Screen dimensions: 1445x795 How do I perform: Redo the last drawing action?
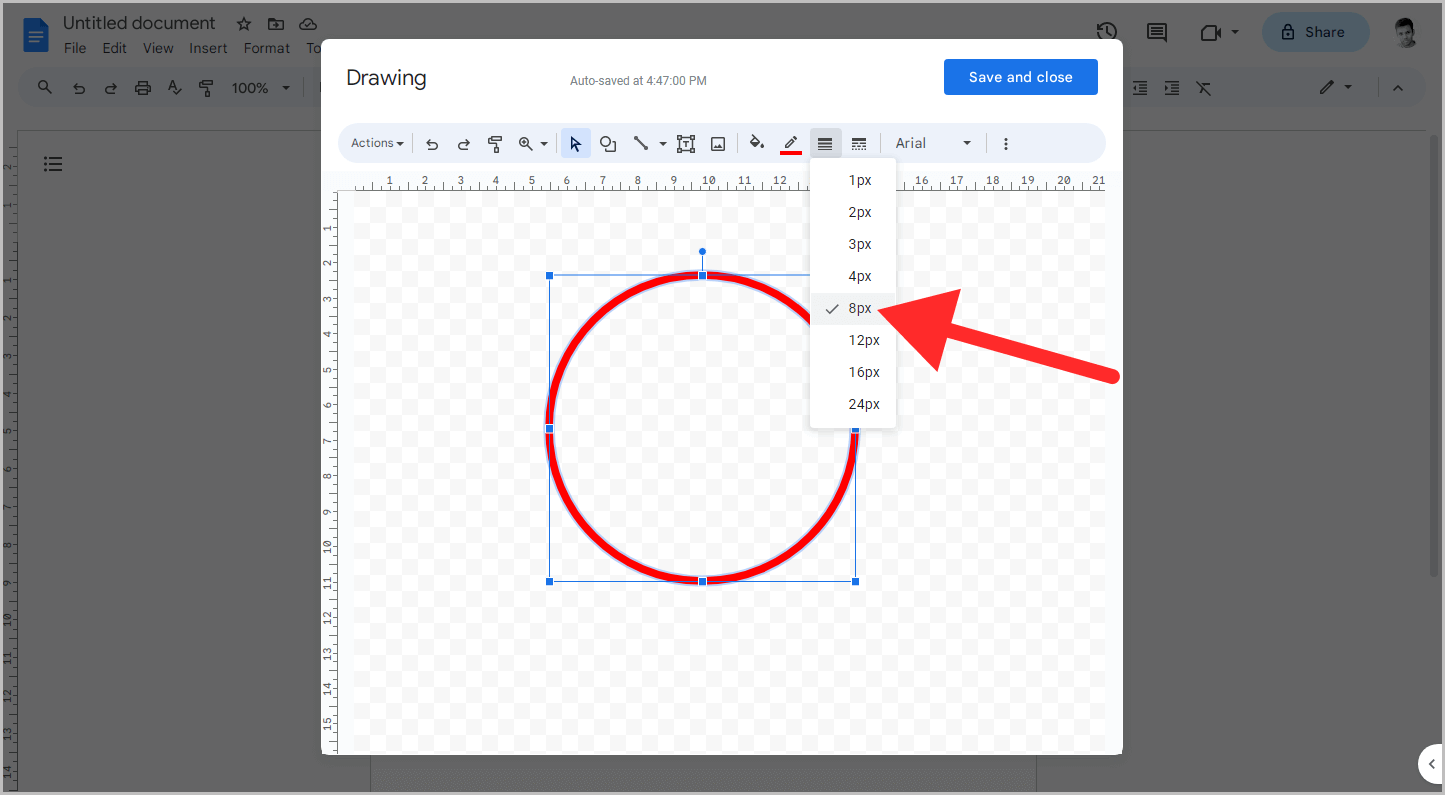[x=463, y=143]
